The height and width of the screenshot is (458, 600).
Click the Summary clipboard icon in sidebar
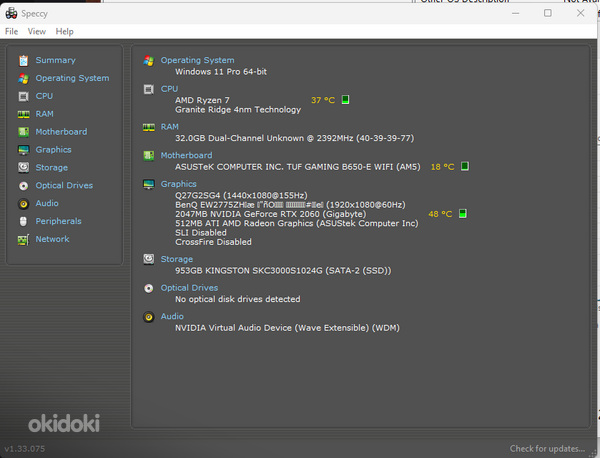23,60
